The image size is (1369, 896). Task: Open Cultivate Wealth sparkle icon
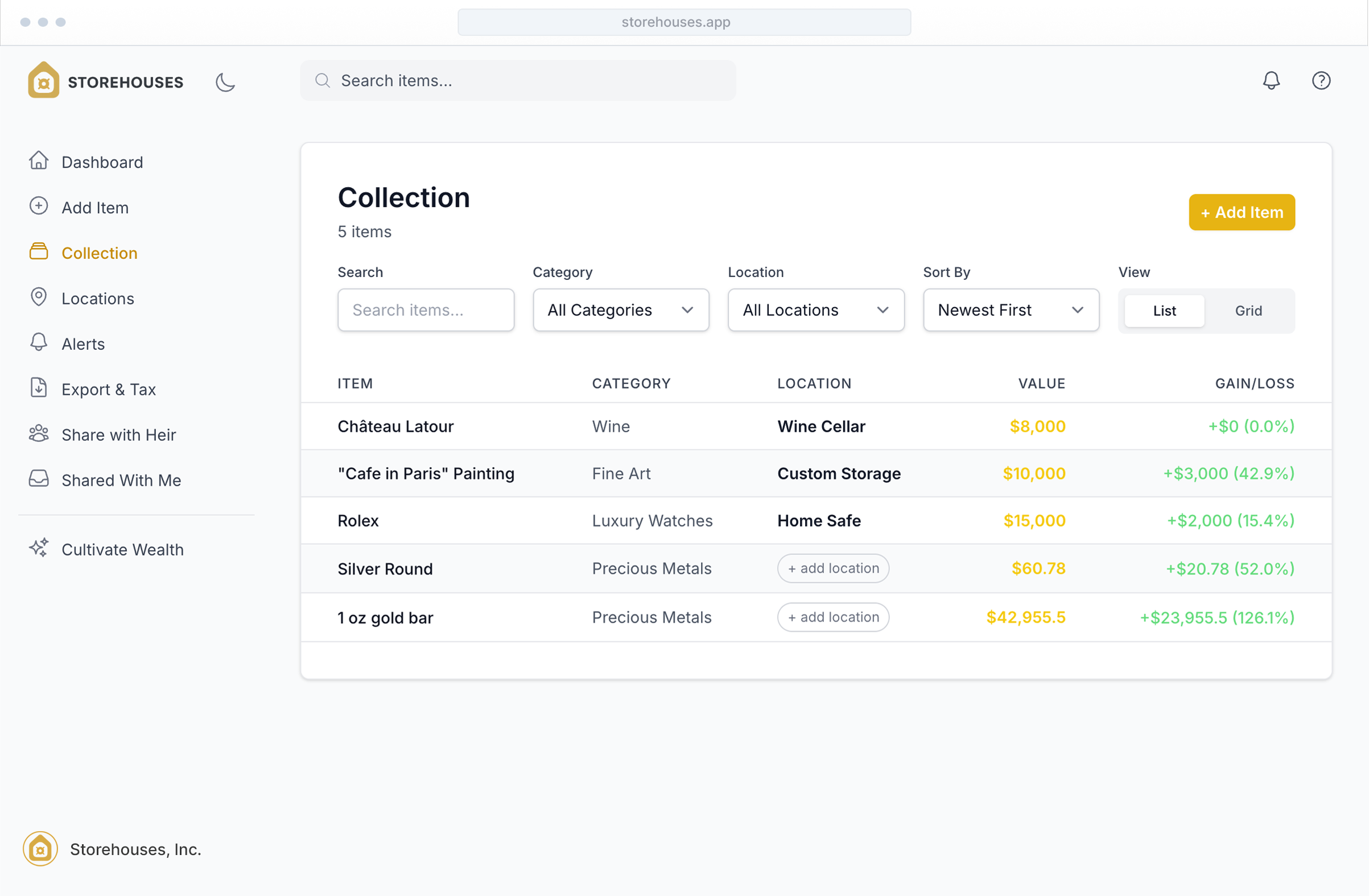39,548
